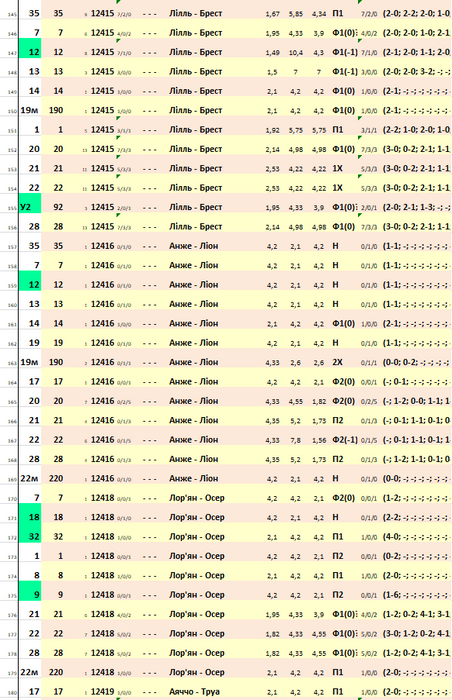Image resolution: width=452 pixels, height=700 pixels.
Task: Click 'П2' cell in row 166
Action: tap(338, 420)
